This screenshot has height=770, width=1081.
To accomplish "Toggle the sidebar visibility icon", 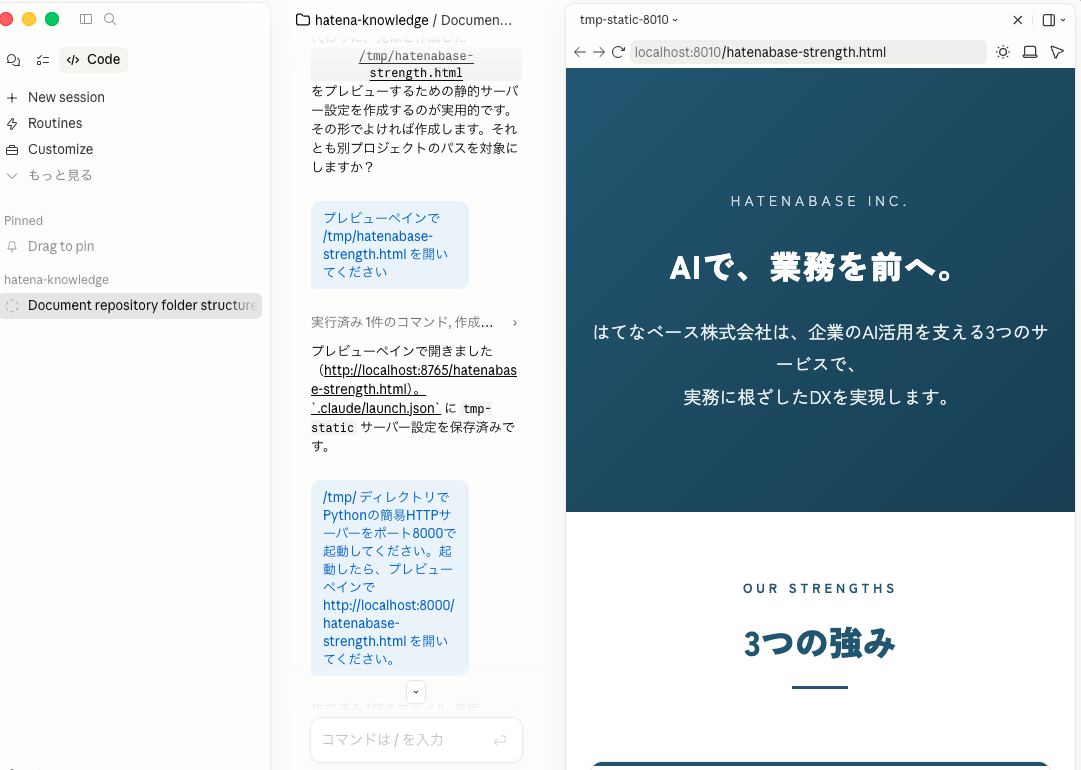I will [x=86, y=19].
